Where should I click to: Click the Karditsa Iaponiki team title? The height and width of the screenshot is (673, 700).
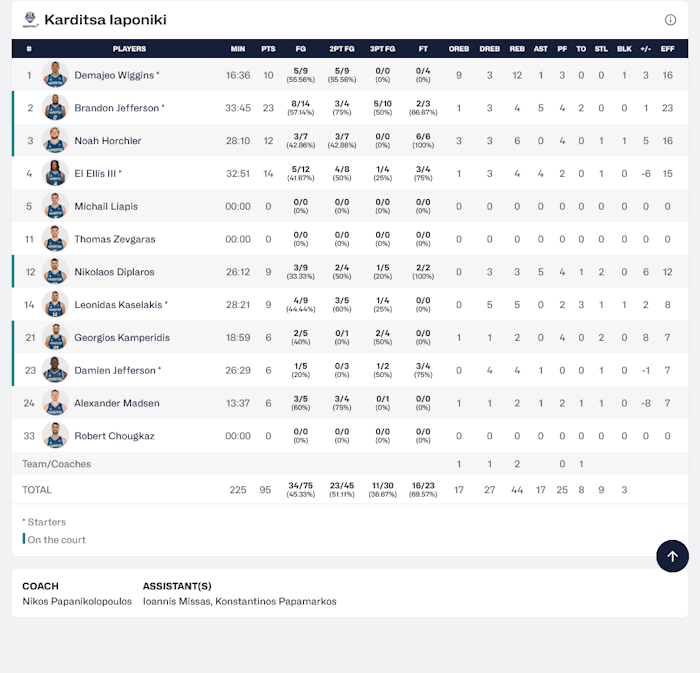[x=105, y=20]
